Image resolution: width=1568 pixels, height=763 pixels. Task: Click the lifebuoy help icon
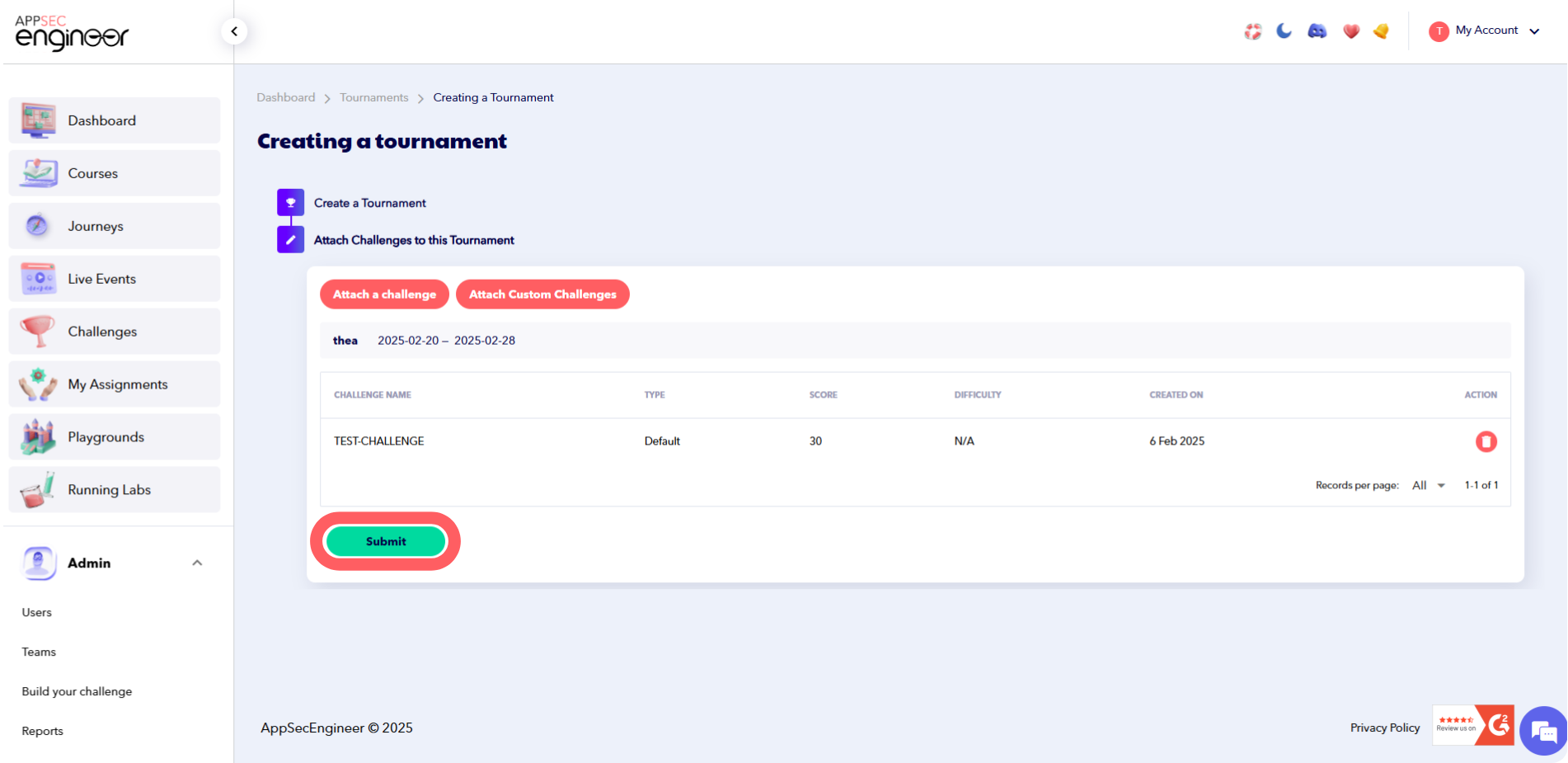1252,31
